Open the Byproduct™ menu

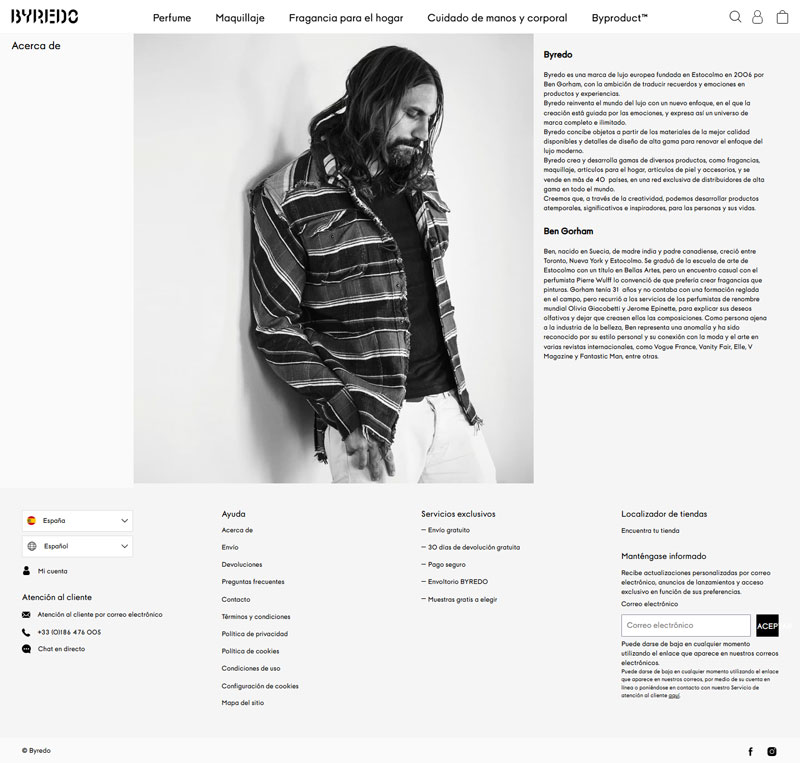(x=619, y=18)
